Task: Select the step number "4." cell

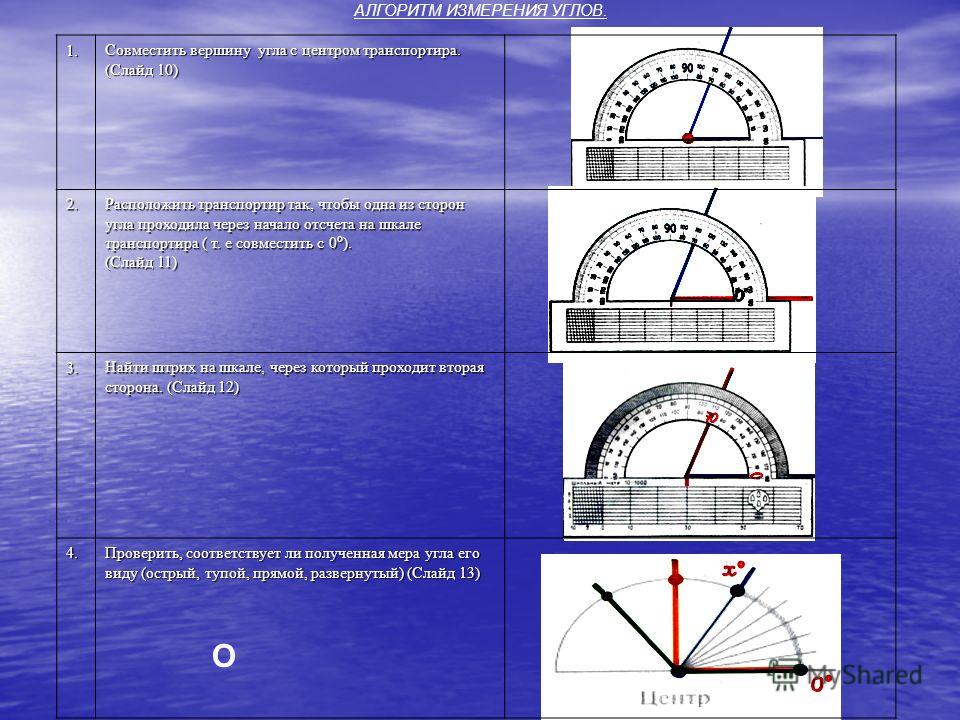Action: [76, 628]
